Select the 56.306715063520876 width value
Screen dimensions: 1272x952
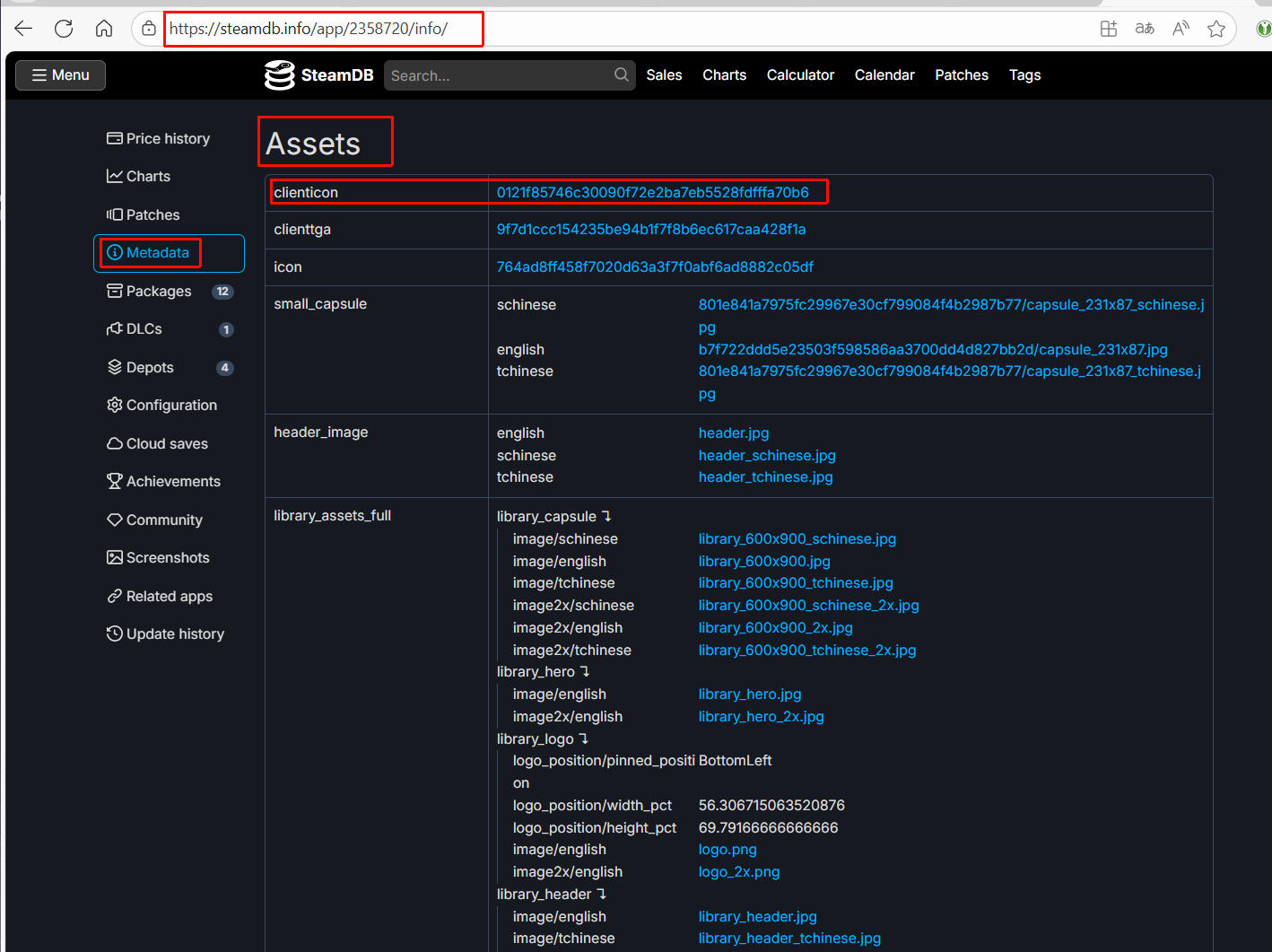[x=771, y=805]
